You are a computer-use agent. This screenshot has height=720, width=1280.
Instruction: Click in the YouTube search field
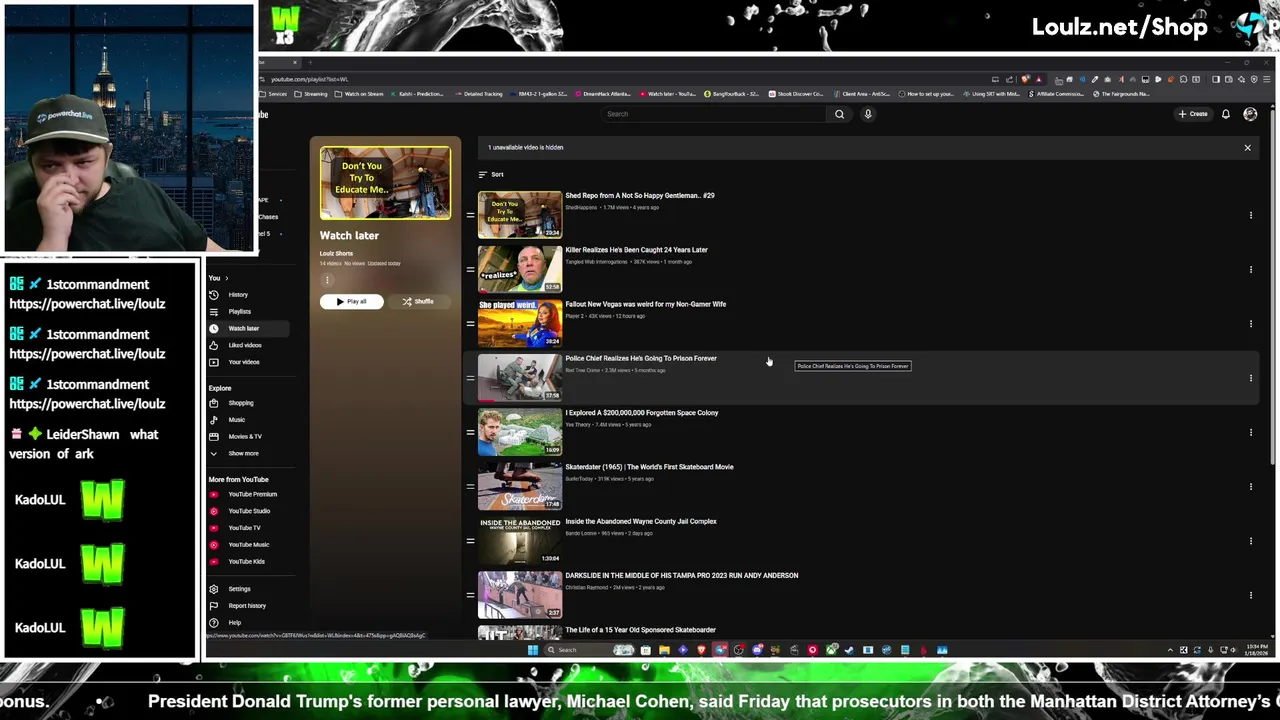714,114
